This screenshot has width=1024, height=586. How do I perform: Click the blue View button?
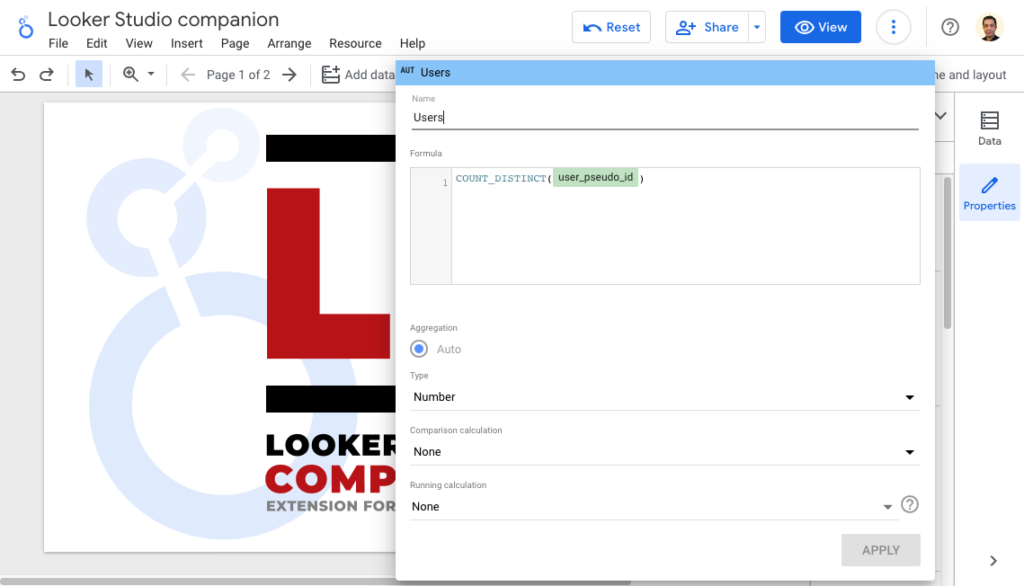(x=820, y=27)
